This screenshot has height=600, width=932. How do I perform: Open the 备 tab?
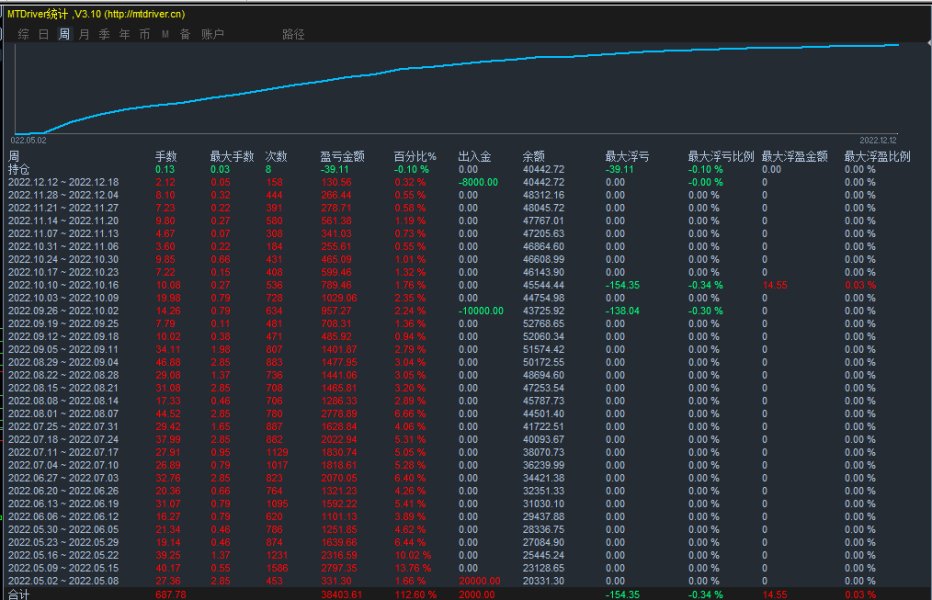pos(185,34)
